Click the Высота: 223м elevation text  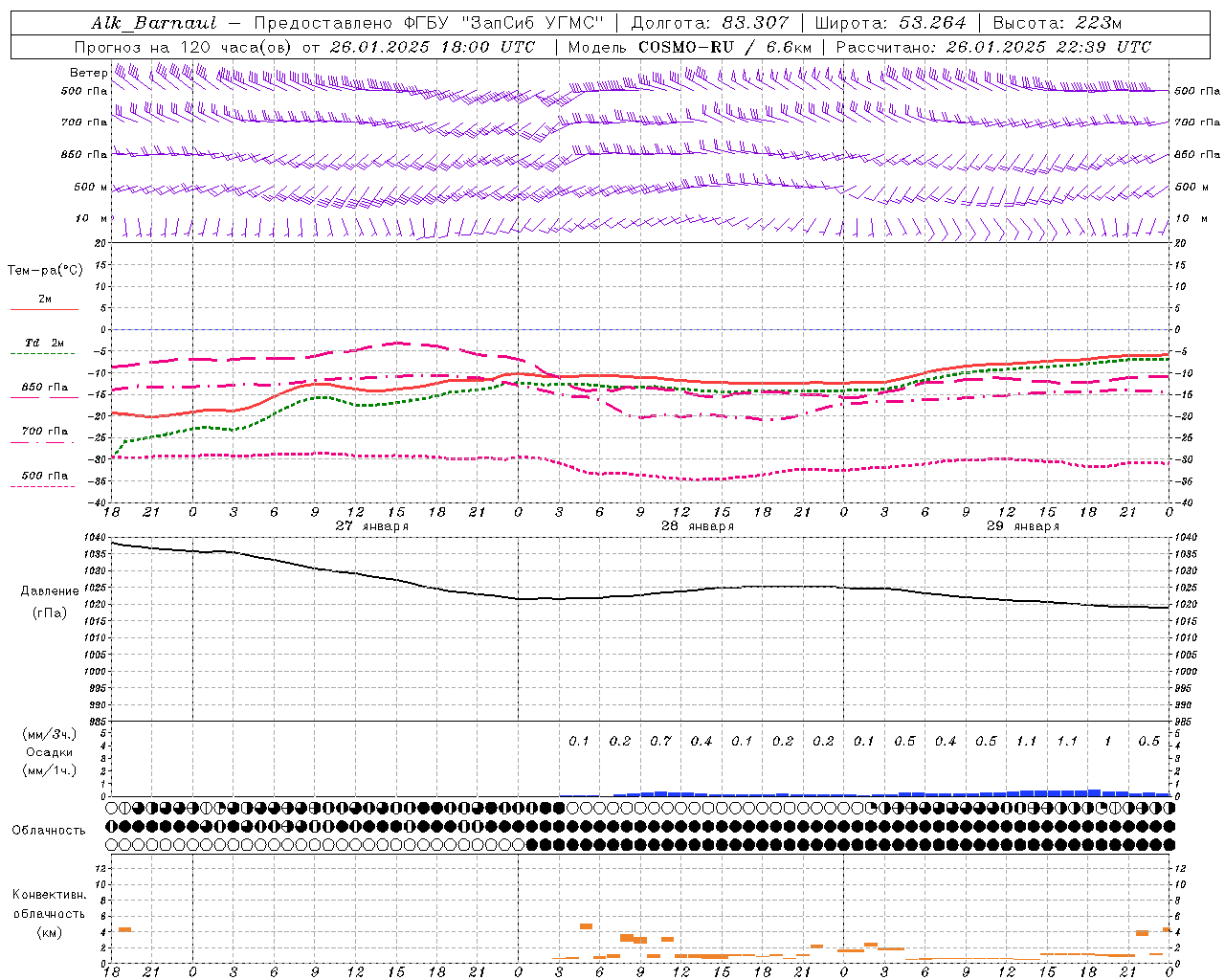pos(1057,23)
